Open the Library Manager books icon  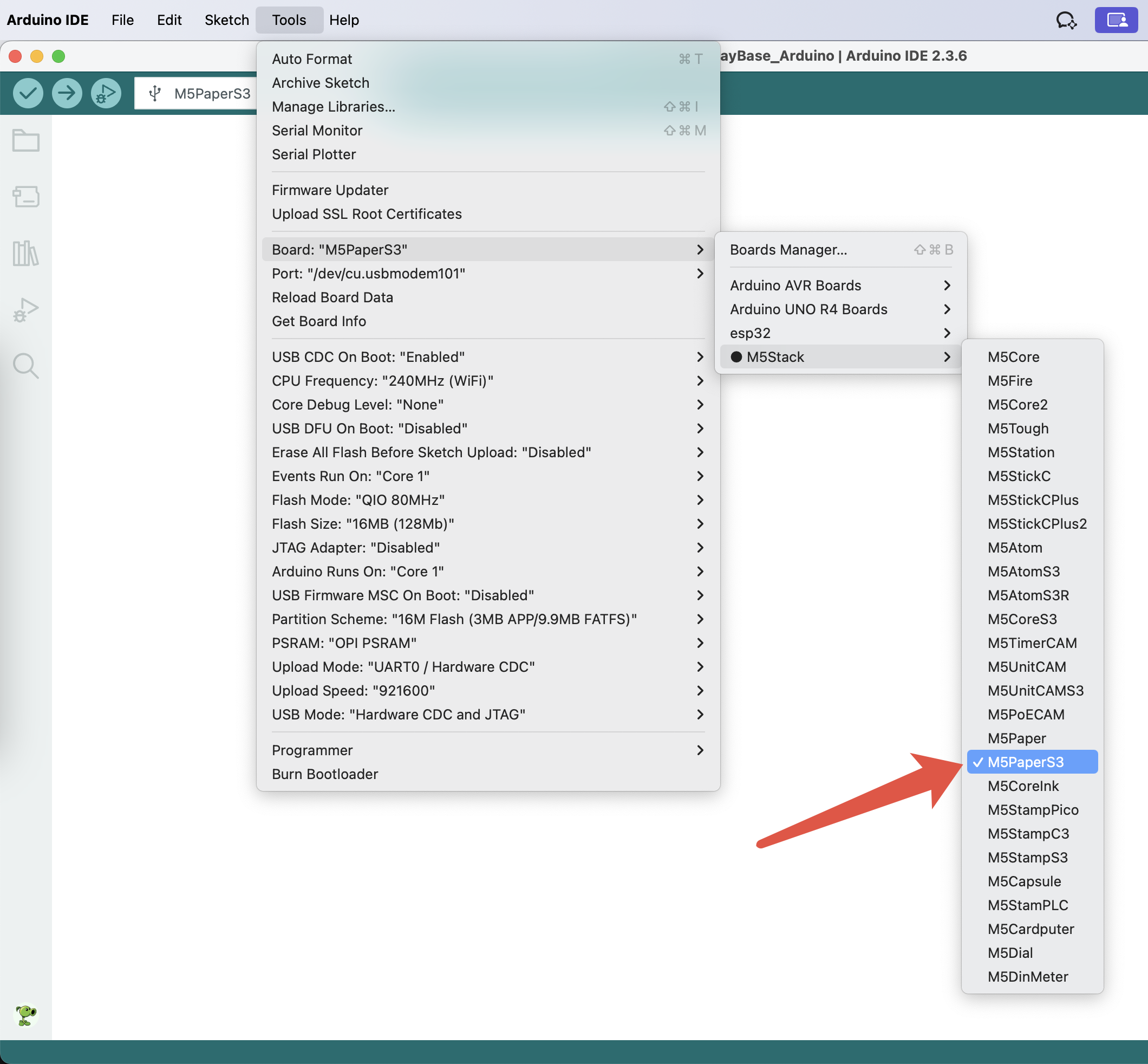coord(26,253)
